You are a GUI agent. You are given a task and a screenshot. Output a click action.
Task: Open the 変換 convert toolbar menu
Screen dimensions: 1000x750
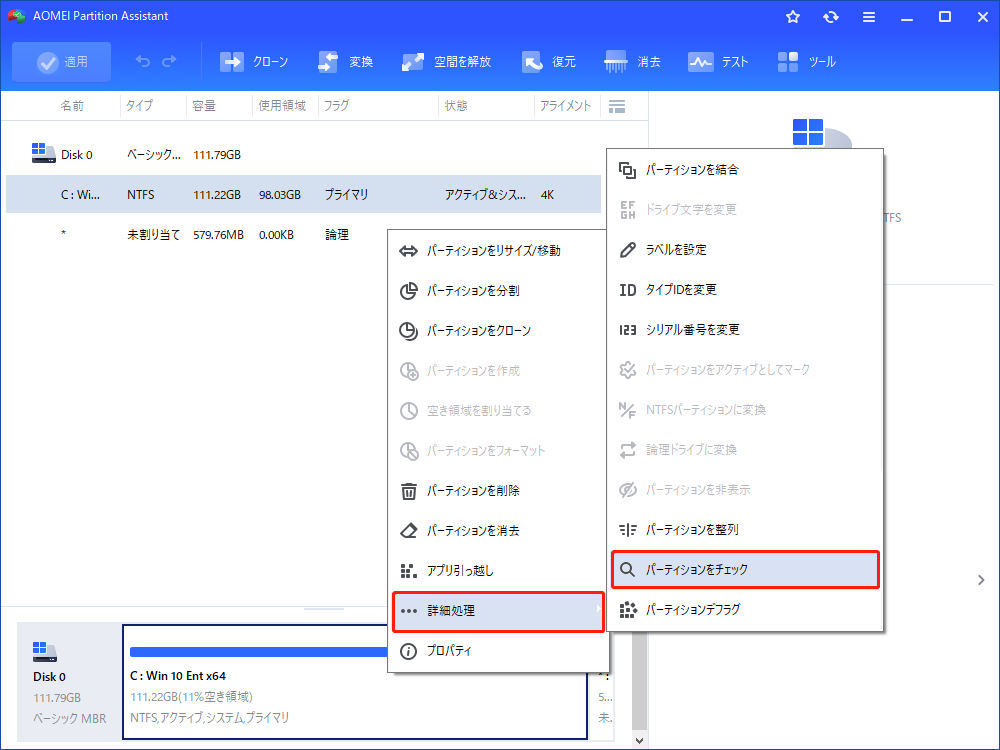(x=345, y=62)
